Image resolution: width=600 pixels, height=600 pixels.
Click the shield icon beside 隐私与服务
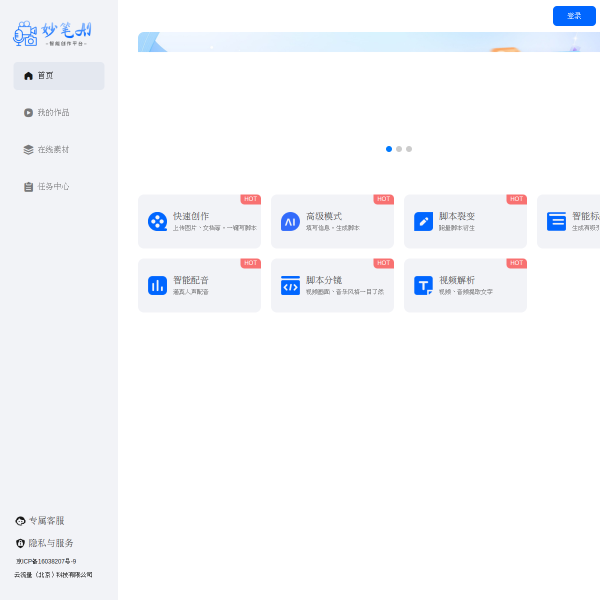click(x=20, y=543)
